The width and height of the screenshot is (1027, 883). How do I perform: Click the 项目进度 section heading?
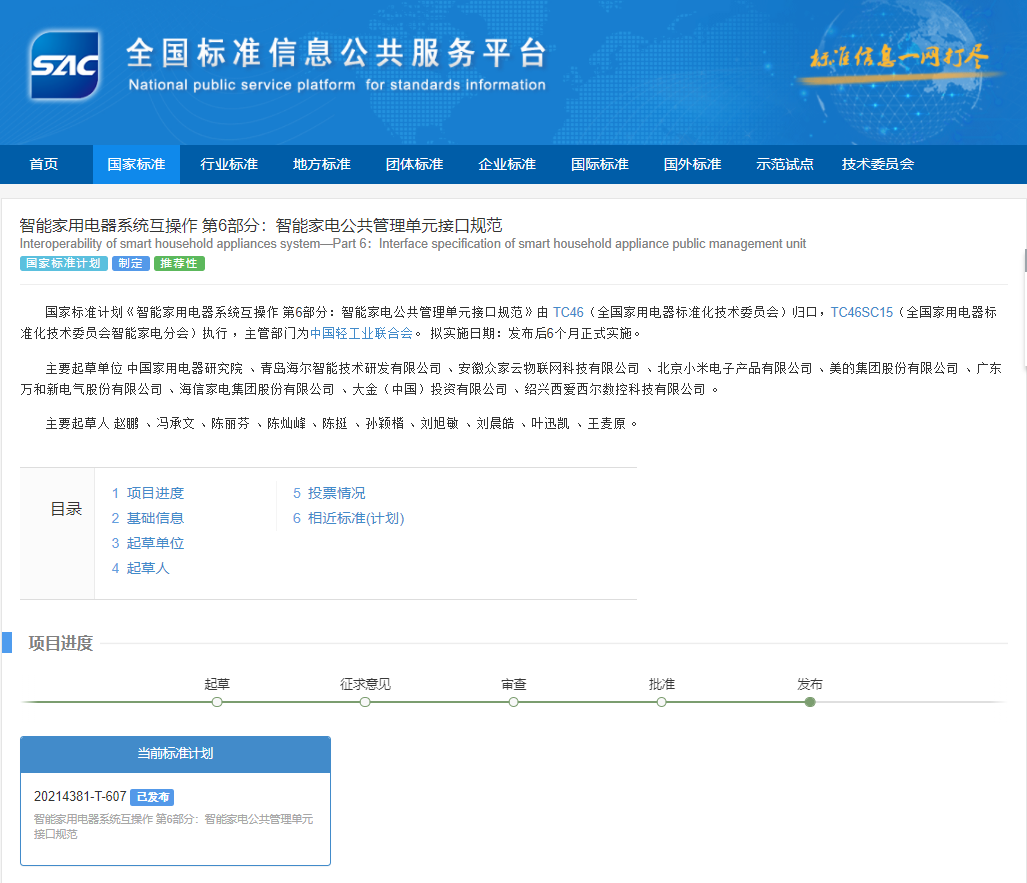pos(60,643)
